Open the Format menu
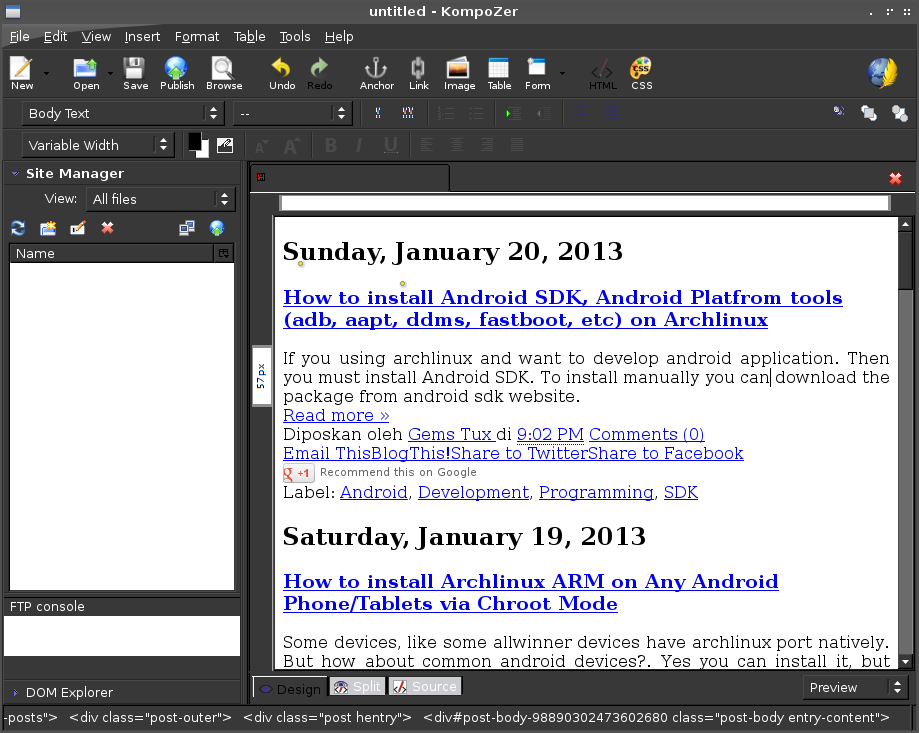The width and height of the screenshot is (919, 733). tap(196, 36)
